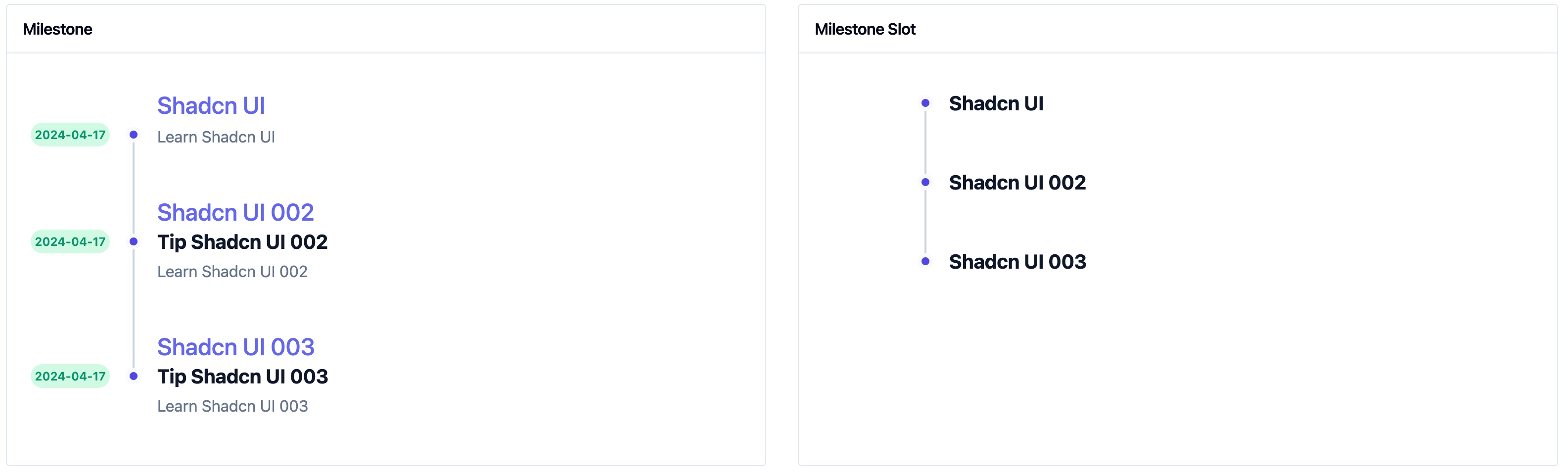The image size is (1568, 474).
Task: Click the timeline dot next to Shadcn UI 002
Action: coord(133,241)
